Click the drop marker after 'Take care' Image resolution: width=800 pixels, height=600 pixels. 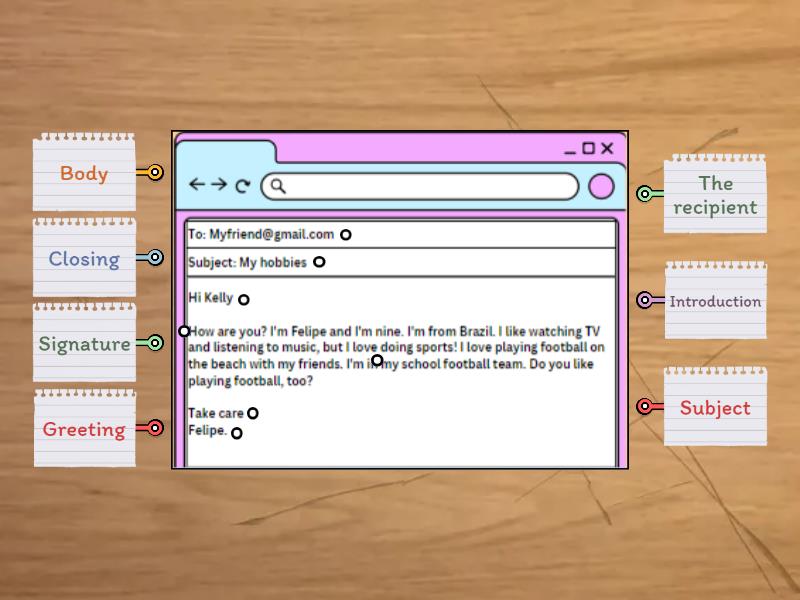(253, 413)
